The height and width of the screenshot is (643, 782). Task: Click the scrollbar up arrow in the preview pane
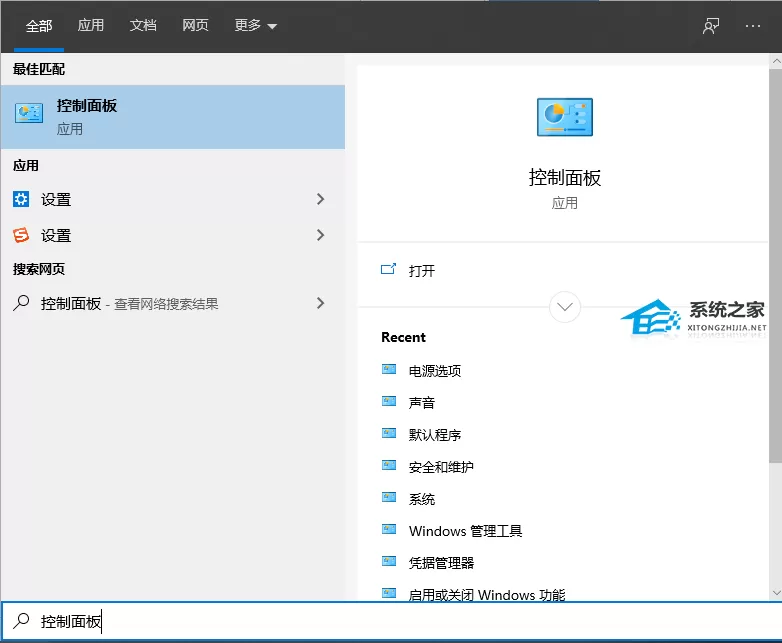(x=776, y=61)
